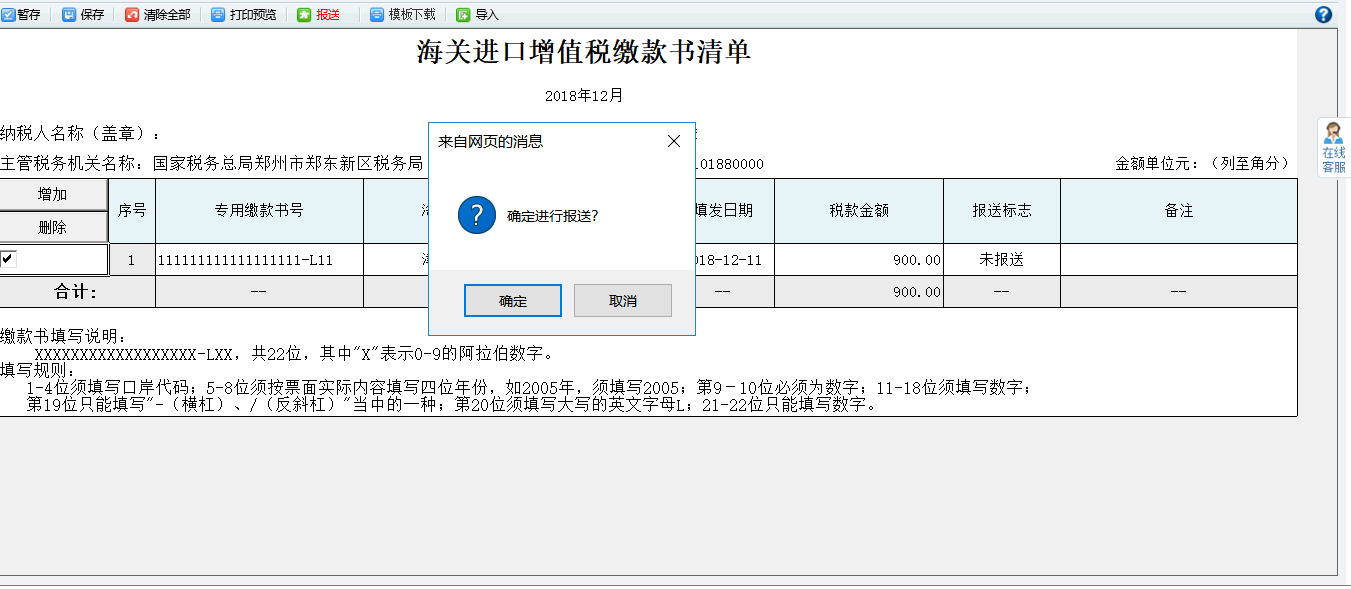The image size is (1351, 589).
Task: Open 打印预览 (print preview)
Action: 240,14
